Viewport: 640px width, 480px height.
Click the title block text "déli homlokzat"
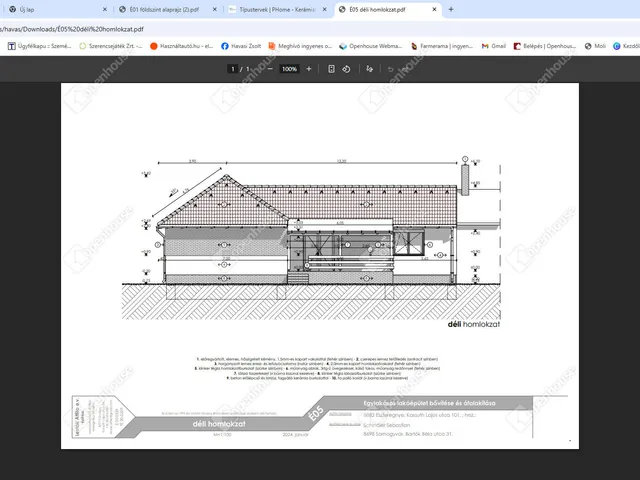click(x=219, y=424)
